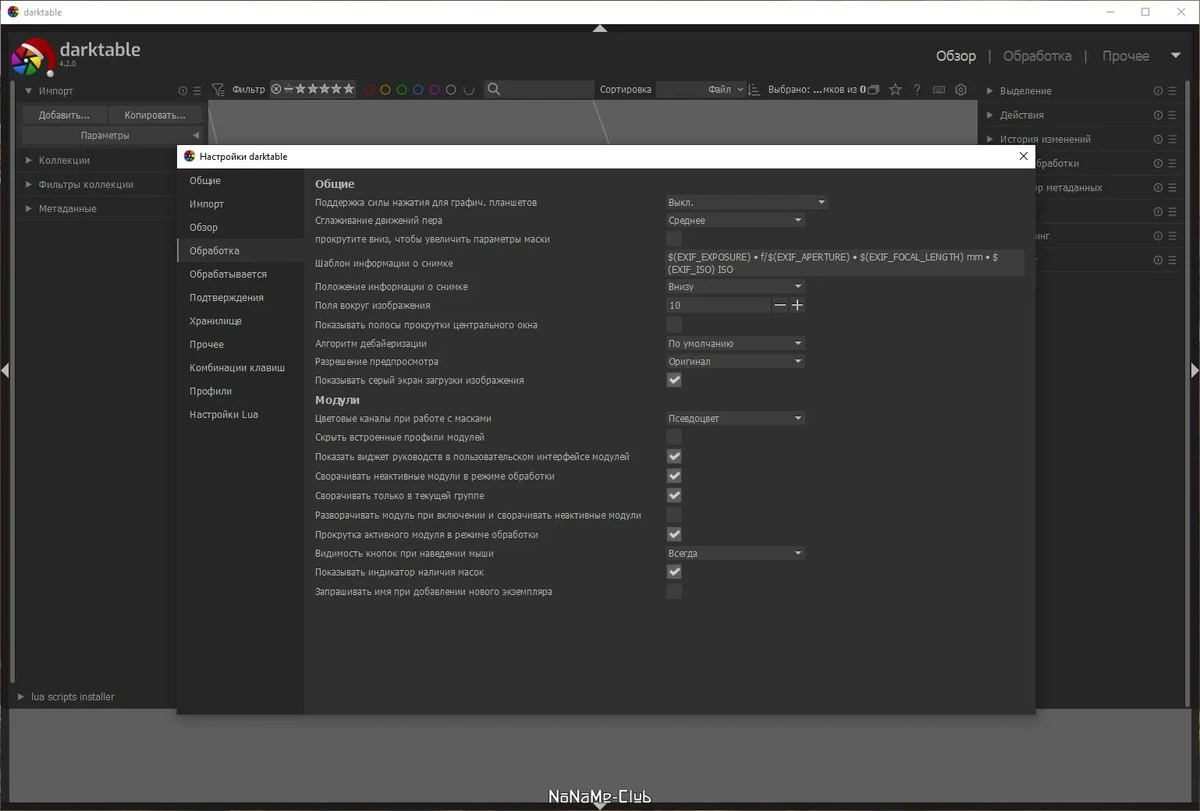Open Поддержка силы нажатия dropdown (Выкл.)
1200x811 pixels.
[x=747, y=202]
